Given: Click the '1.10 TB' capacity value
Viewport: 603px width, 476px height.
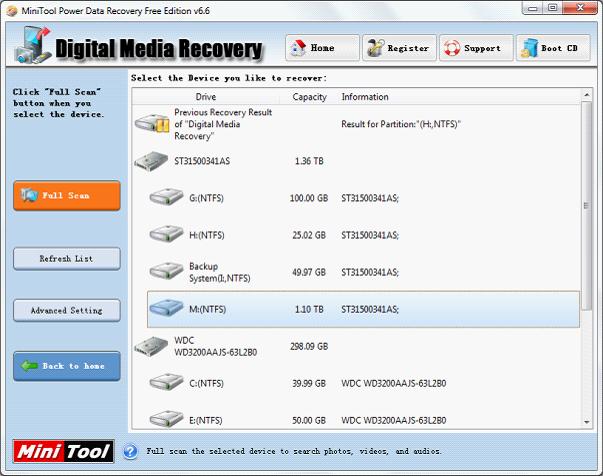Looking at the screenshot, I should pyautogui.click(x=309, y=310).
